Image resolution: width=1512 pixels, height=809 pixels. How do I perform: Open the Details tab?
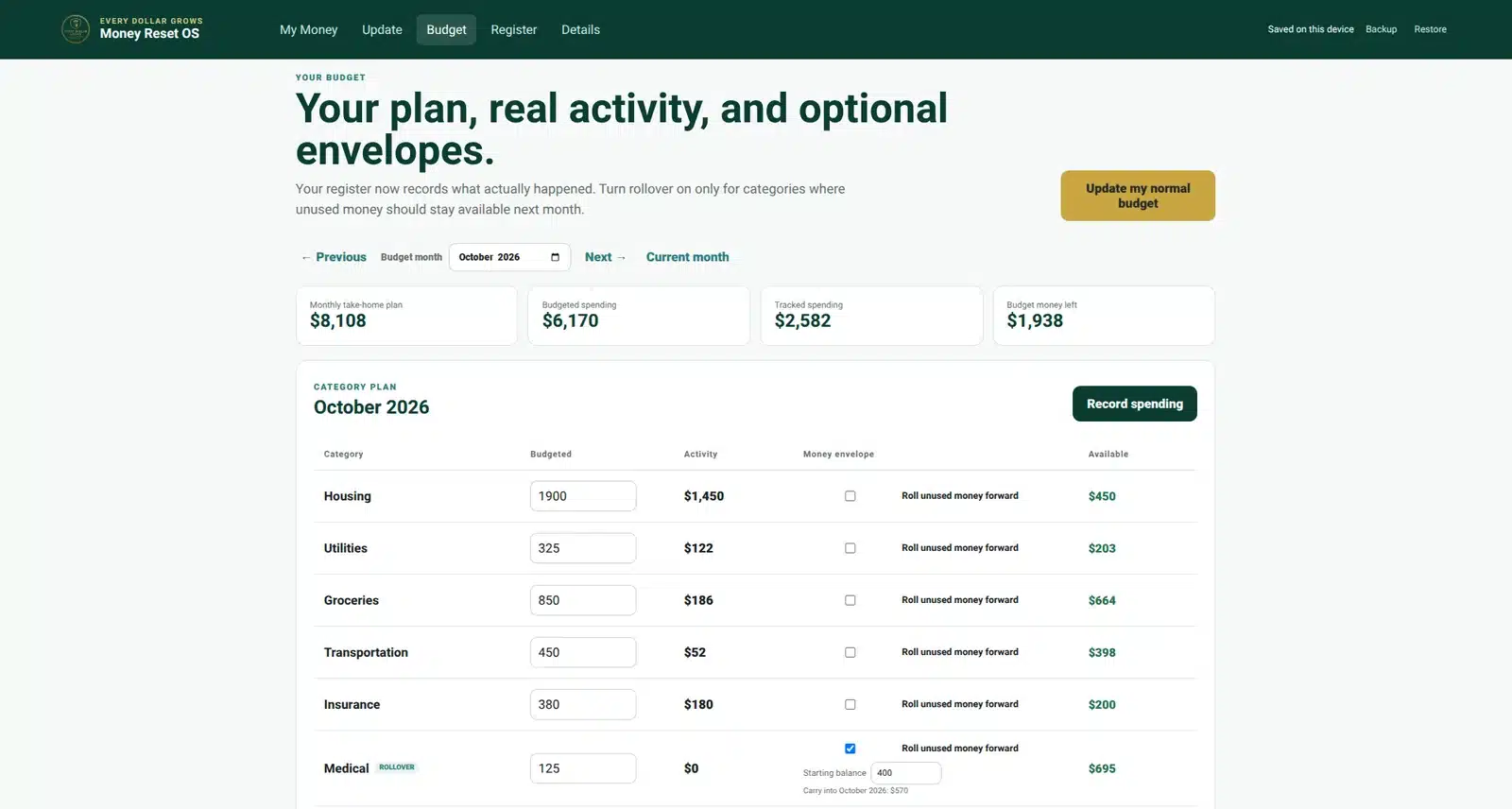click(580, 29)
